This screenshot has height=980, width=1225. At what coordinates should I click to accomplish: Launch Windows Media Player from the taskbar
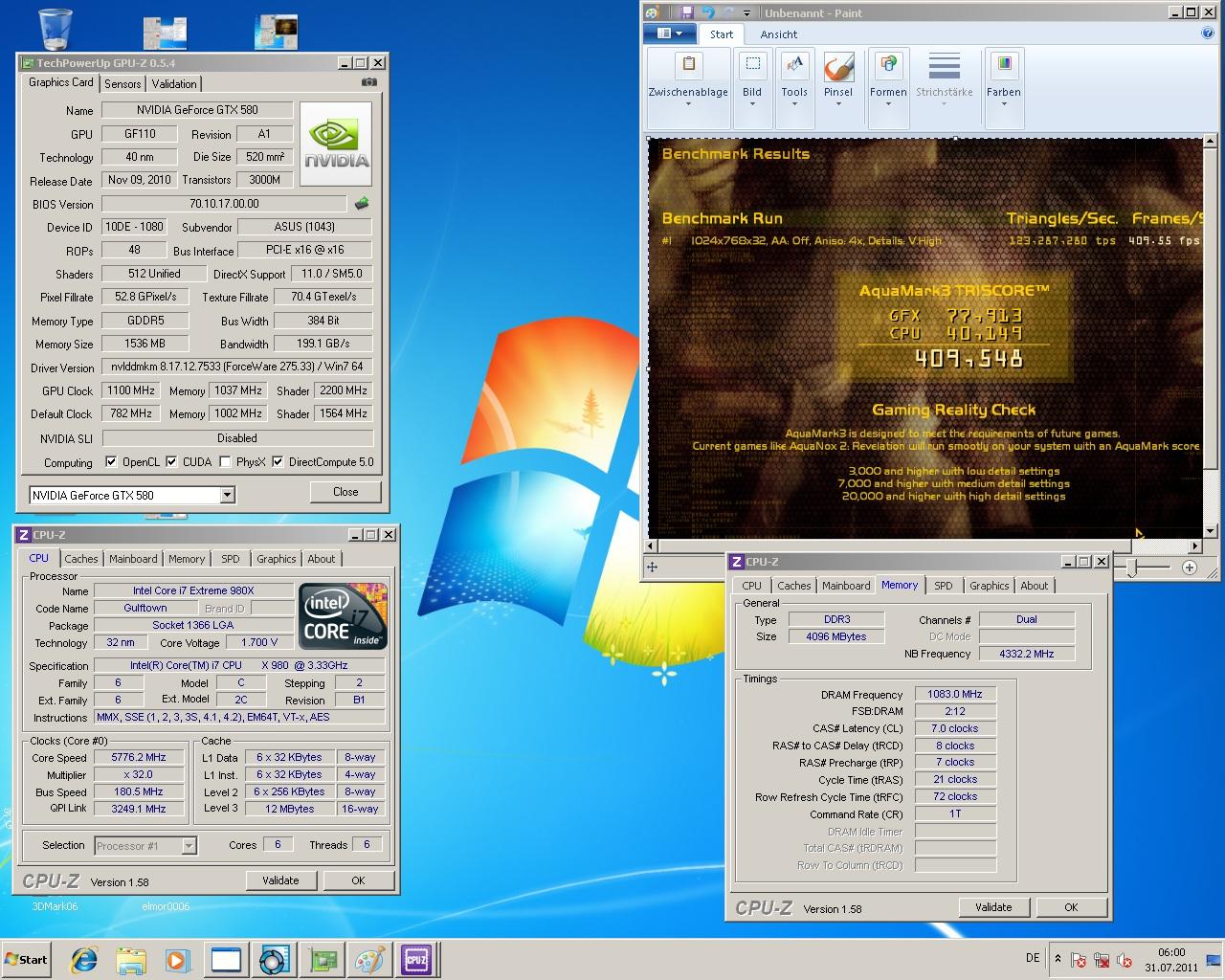pyautogui.click(x=178, y=960)
